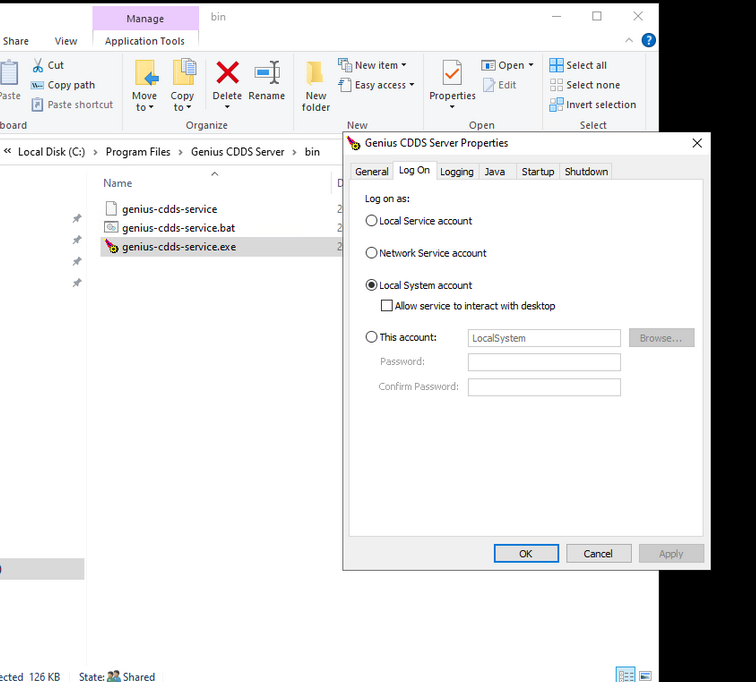The height and width of the screenshot is (682, 756).
Task: Select Network Service account option
Action: click(x=371, y=253)
